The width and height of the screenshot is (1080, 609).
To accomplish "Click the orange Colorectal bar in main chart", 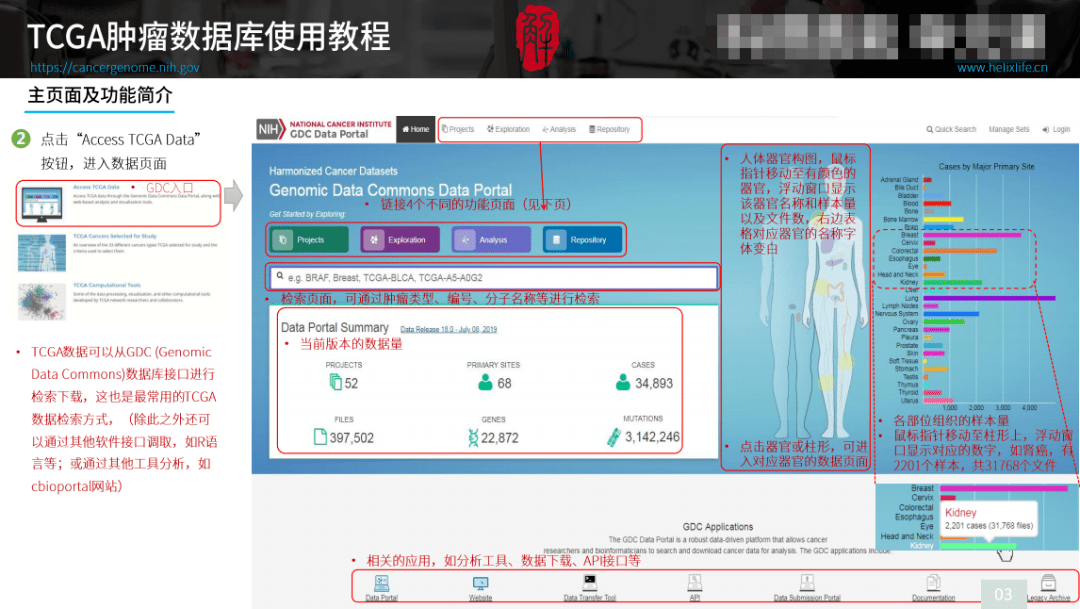I will 959,251.
